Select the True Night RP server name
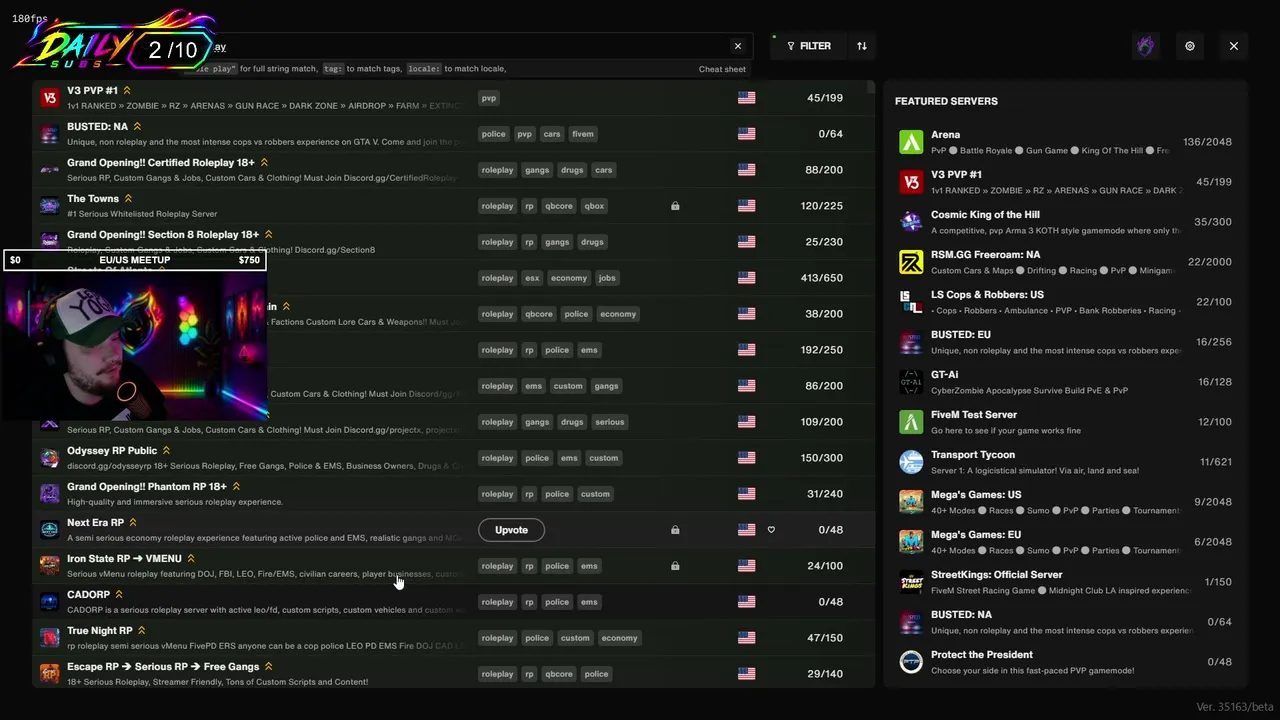This screenshot has width=1280, height=720. point(100,631)
